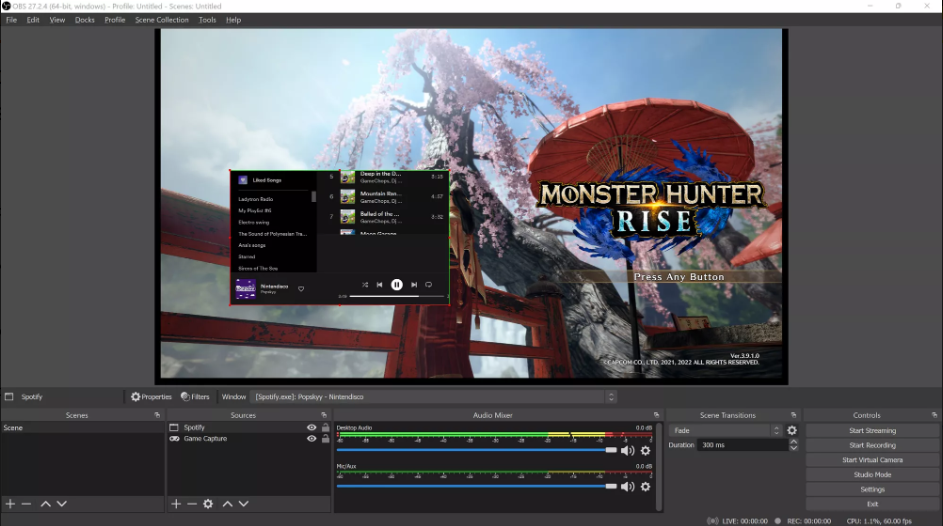Click Liked Songs in Spotify preview

(260, 180)
